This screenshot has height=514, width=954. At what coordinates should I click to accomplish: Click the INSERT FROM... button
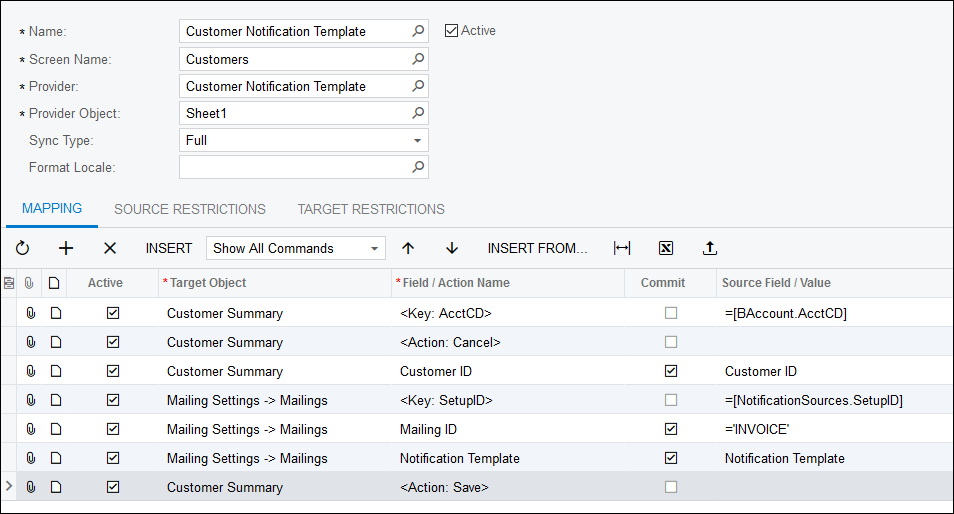pos(537,248)
